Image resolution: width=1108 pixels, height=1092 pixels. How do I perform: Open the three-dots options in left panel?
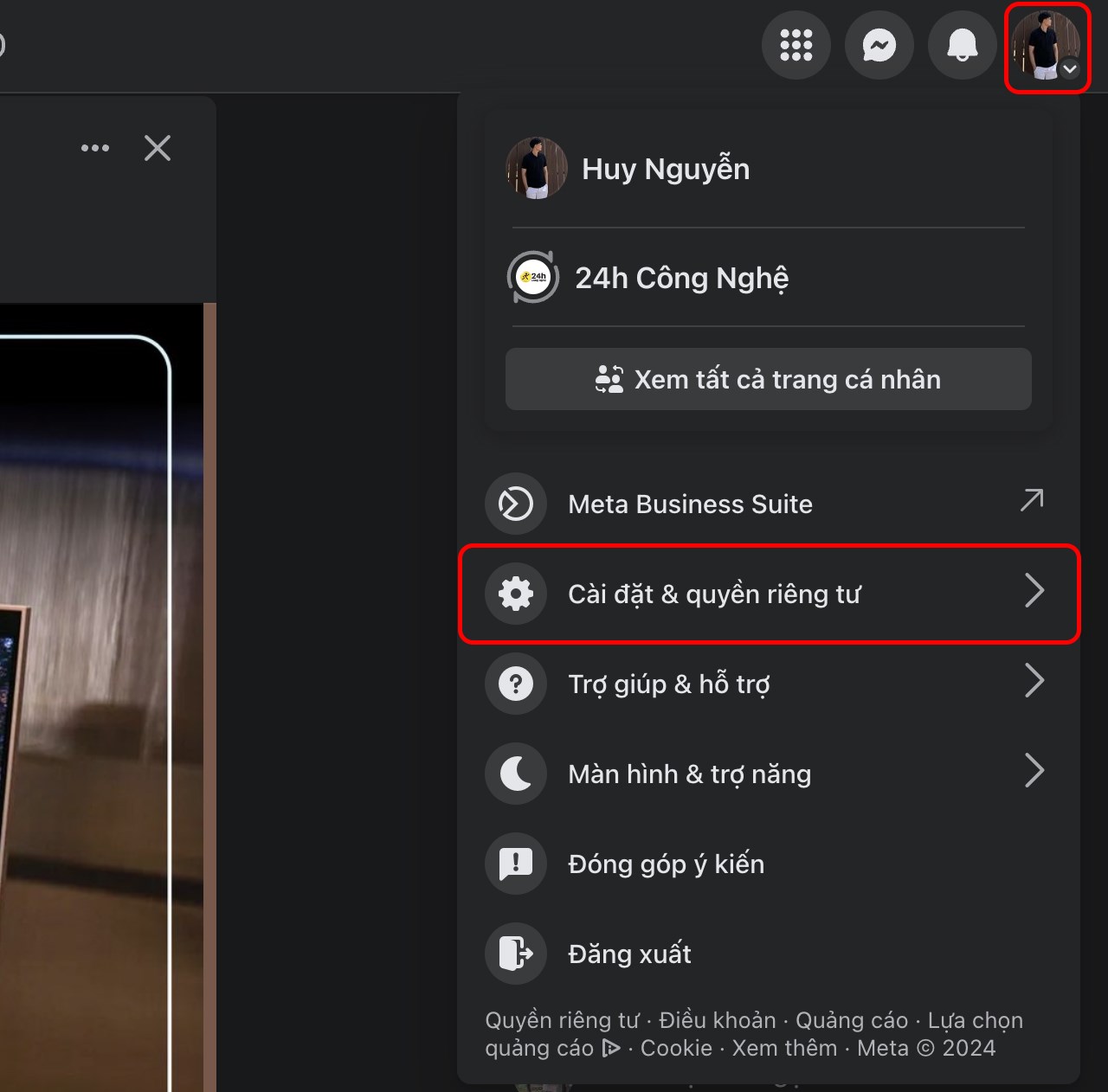pos(95,148)
